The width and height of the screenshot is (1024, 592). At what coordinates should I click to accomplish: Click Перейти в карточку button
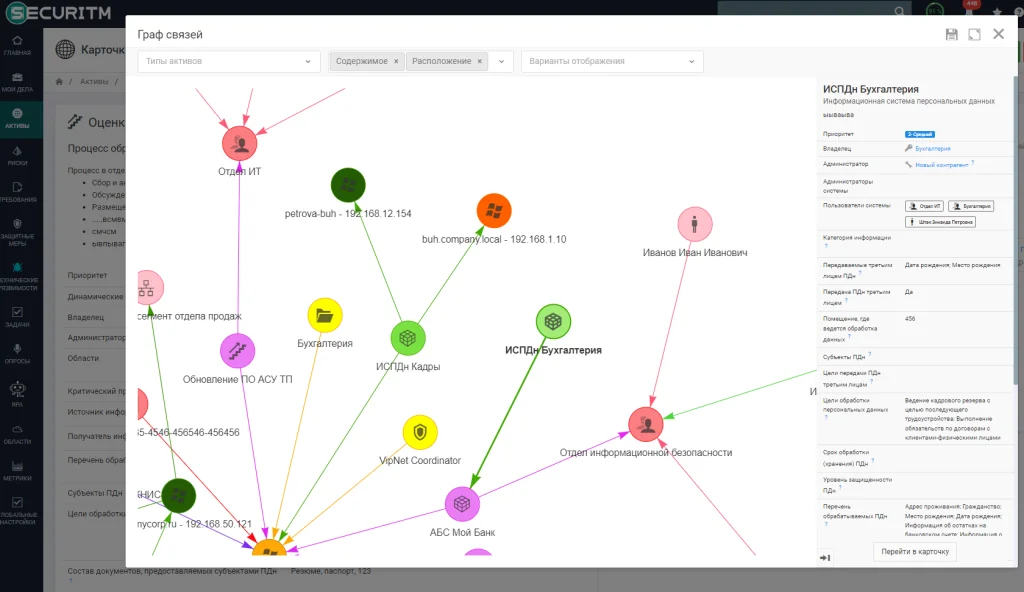915,551
